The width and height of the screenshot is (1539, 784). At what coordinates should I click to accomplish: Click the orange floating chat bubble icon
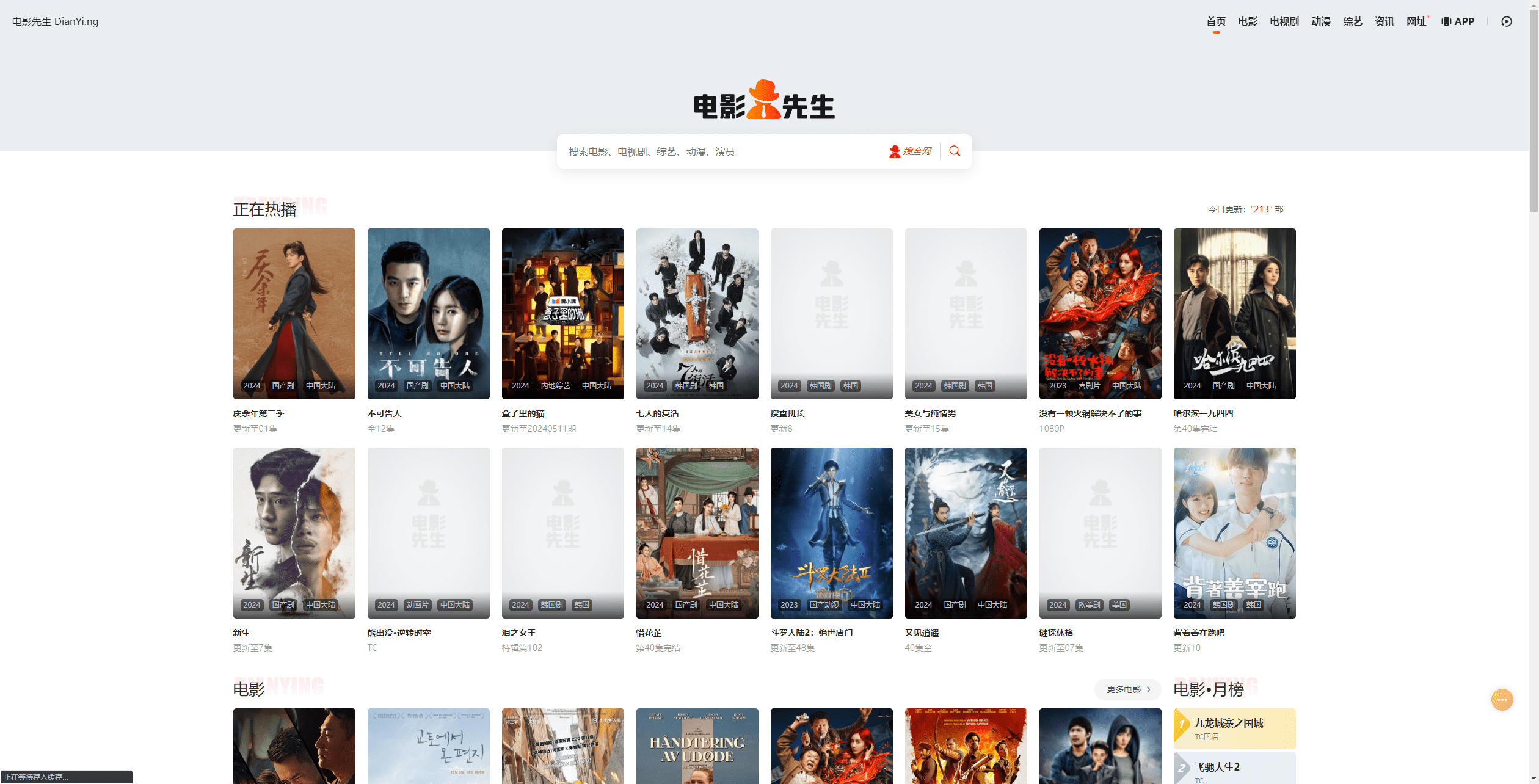click(x=1502, y=700)
